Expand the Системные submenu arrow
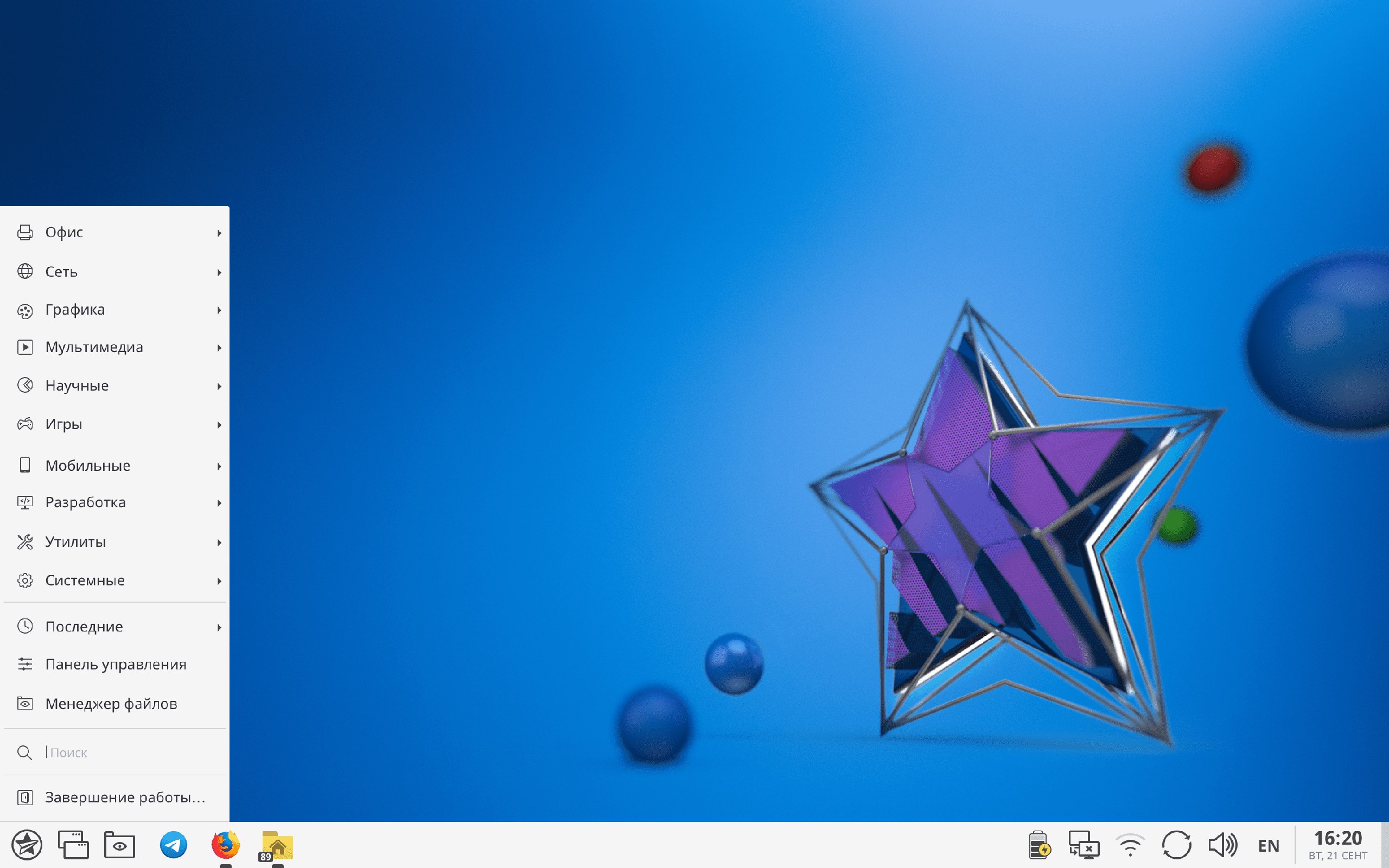Image resolution: width=1389 pixels, height=868 pixels. pos(219,581)
